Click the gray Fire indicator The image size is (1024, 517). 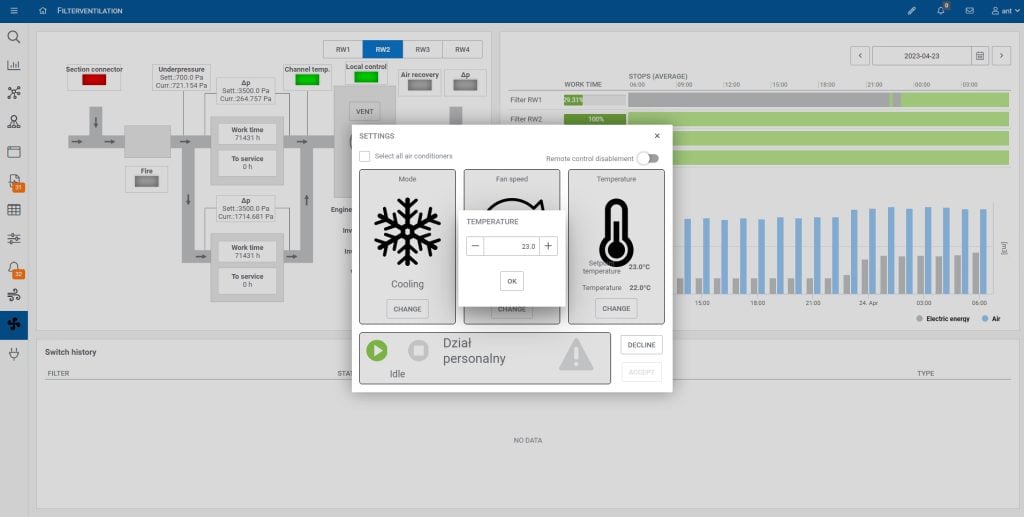tap(146, 181)
